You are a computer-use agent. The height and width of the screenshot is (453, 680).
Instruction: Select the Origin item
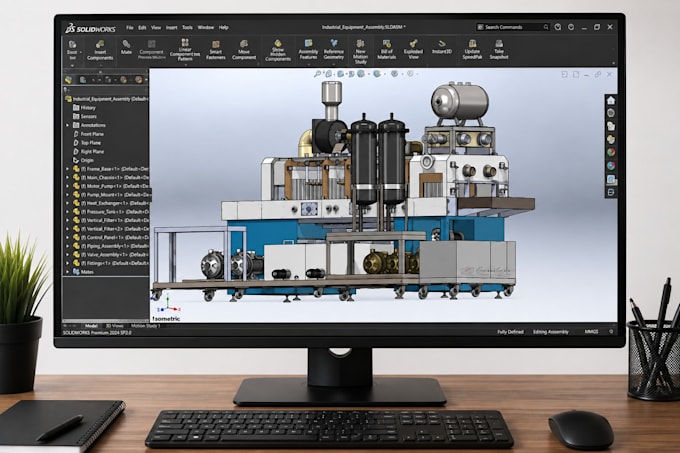(x=83, y=160)
